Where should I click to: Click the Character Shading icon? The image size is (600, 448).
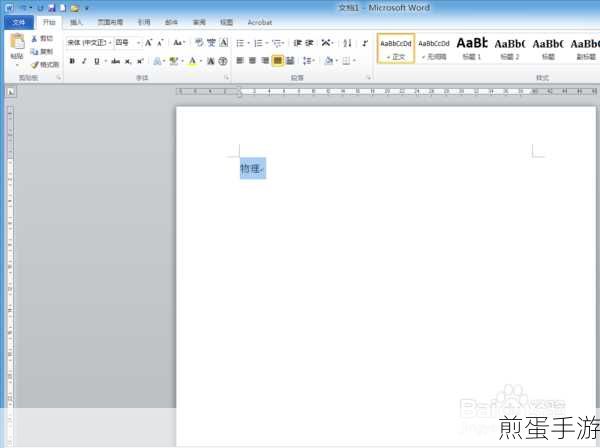(x=211, y=61)
